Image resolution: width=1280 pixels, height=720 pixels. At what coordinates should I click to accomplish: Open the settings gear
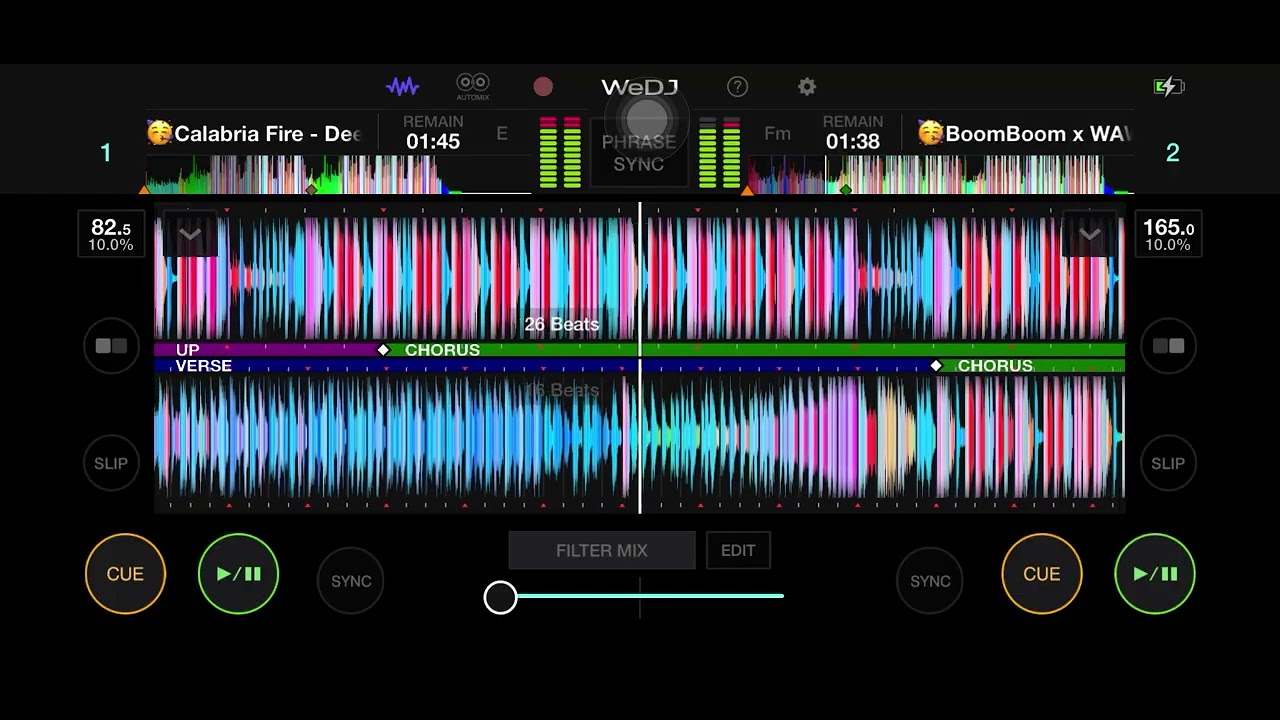tap(807, 87)
